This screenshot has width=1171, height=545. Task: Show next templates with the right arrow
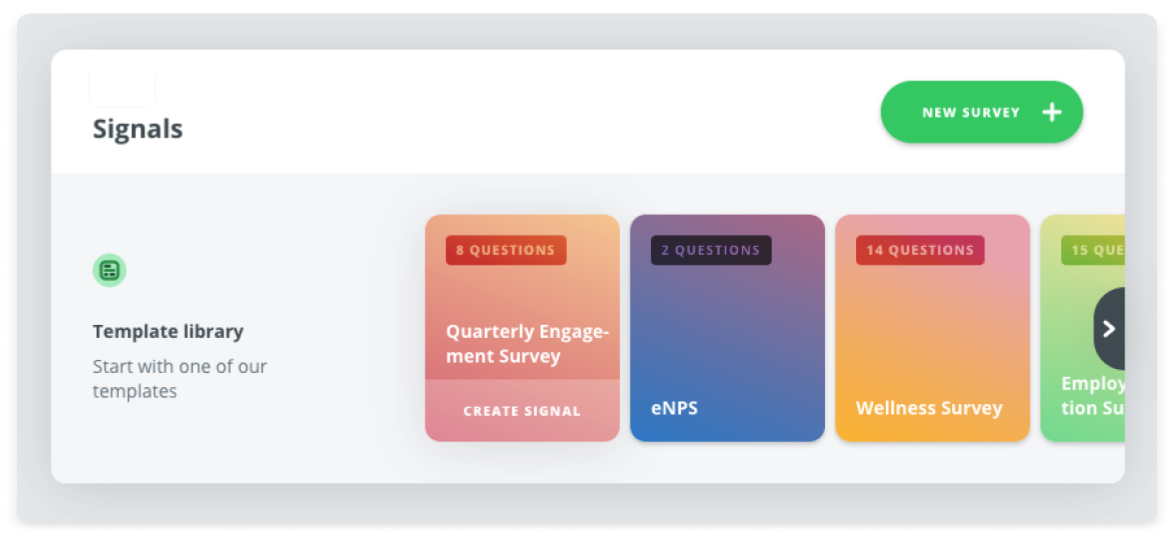pyautogui.click(x=1109, y=328)
